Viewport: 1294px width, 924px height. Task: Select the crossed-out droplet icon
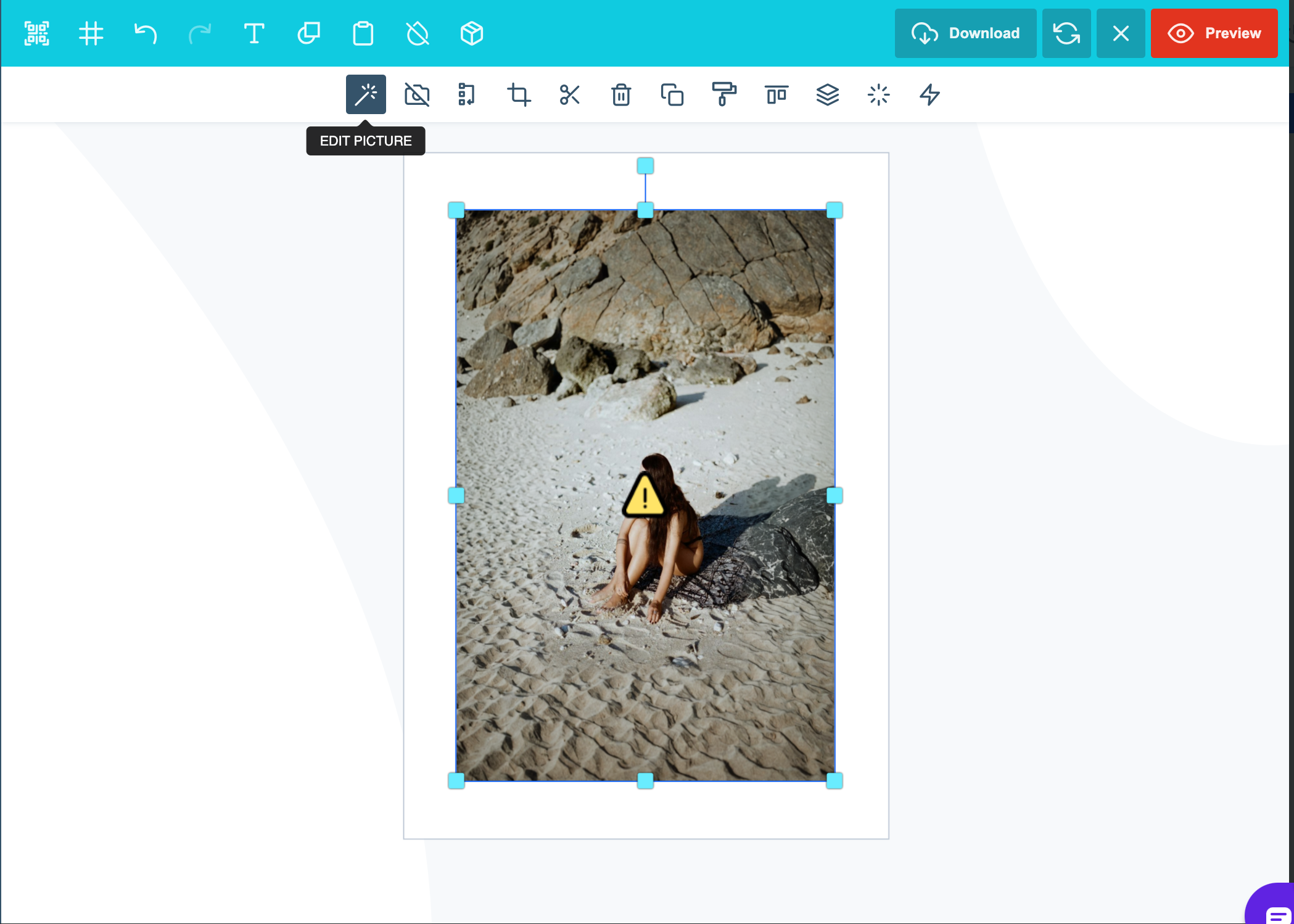click(x=417, y=33)
